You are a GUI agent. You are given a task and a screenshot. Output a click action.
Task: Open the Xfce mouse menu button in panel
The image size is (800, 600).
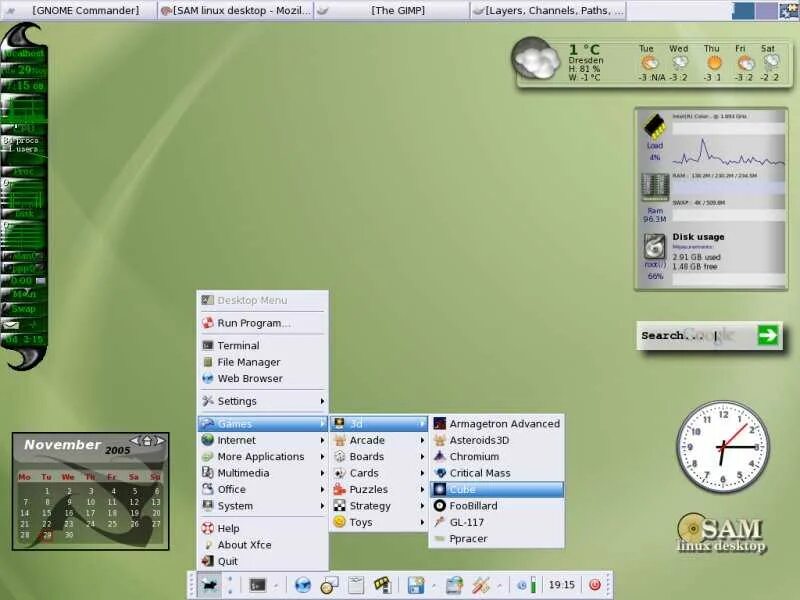(209, 585)
